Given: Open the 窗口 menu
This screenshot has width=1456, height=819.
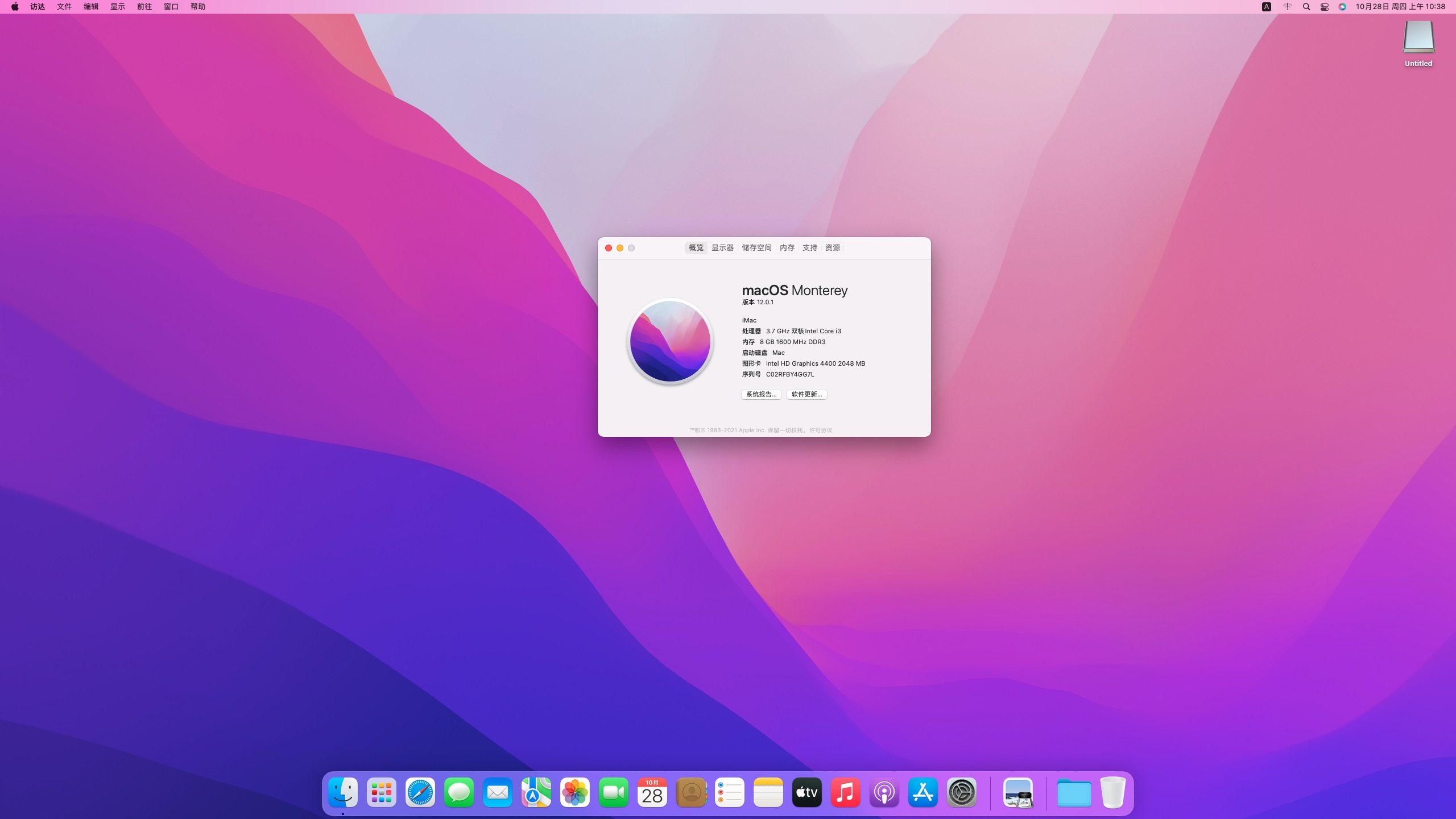Looking at the screenshot, I should pyautogui.click(x=171, y=7).
